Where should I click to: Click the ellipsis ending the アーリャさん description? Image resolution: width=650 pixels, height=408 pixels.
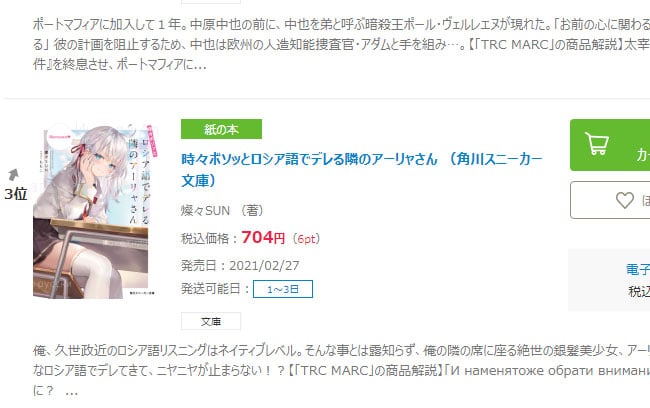(72, 391)
